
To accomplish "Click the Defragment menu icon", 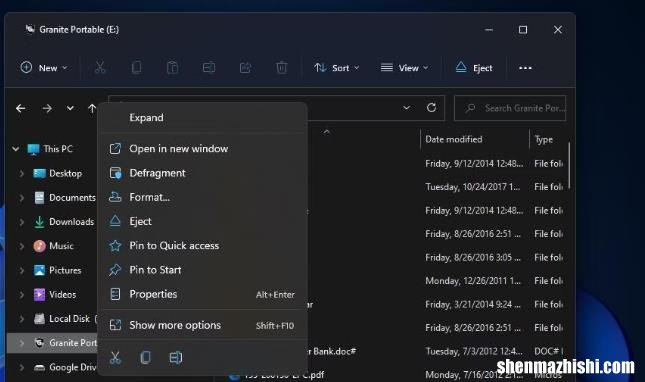I will click(x=115, y=173).
